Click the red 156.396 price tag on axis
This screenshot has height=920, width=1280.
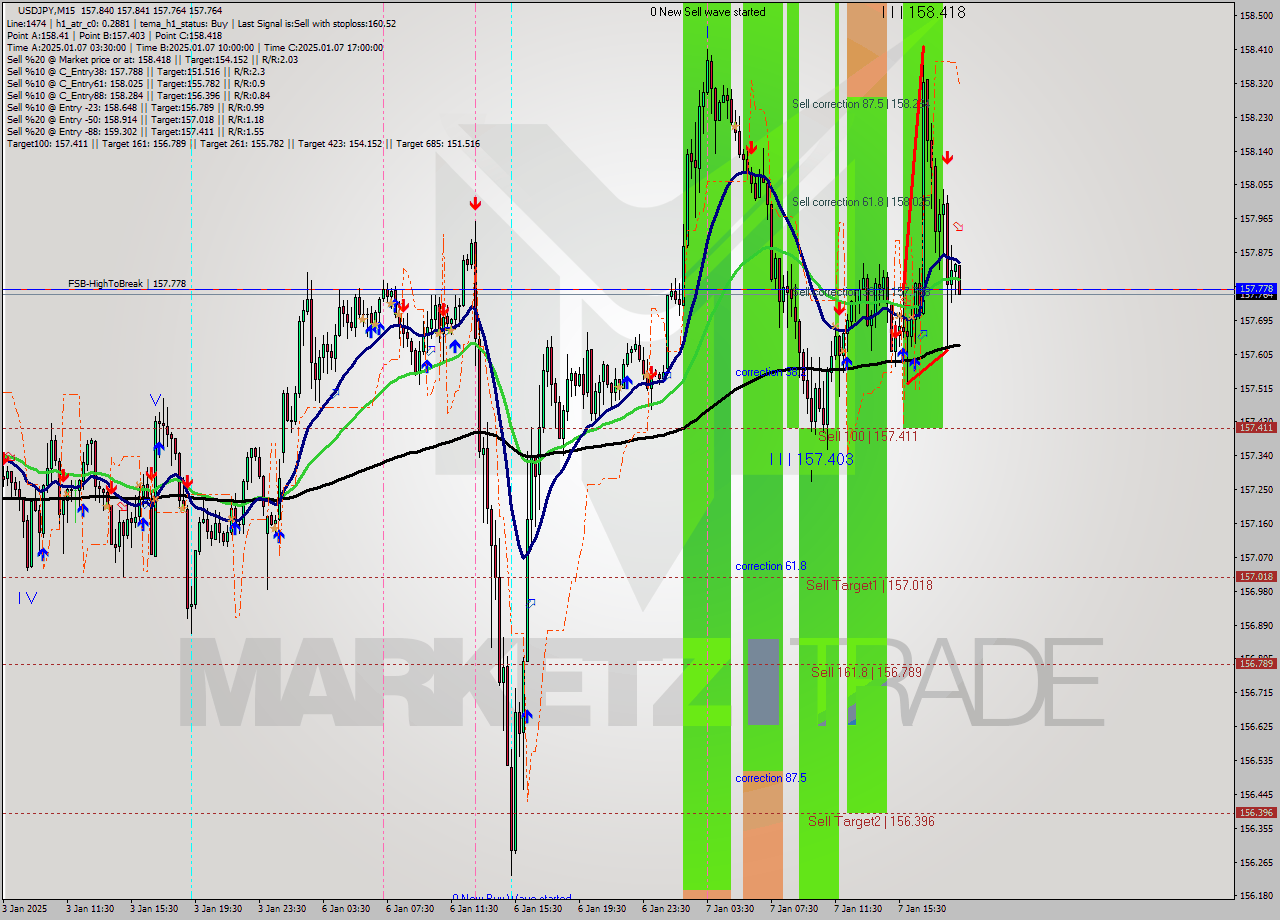(x=1256, y=813)
